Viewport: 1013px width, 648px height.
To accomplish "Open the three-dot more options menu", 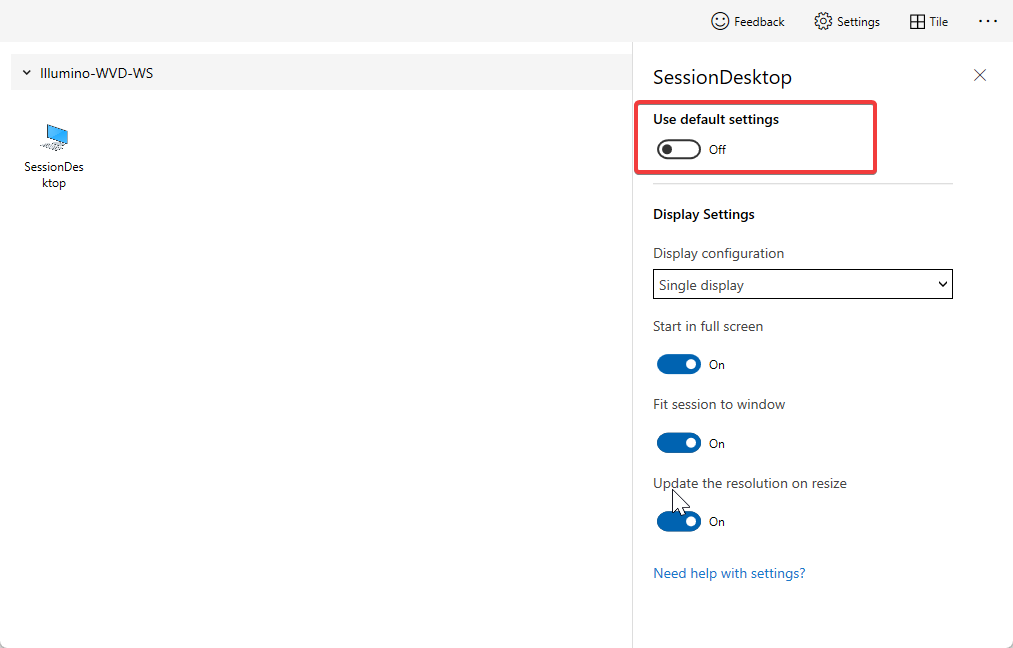I will tap(988, 21).
